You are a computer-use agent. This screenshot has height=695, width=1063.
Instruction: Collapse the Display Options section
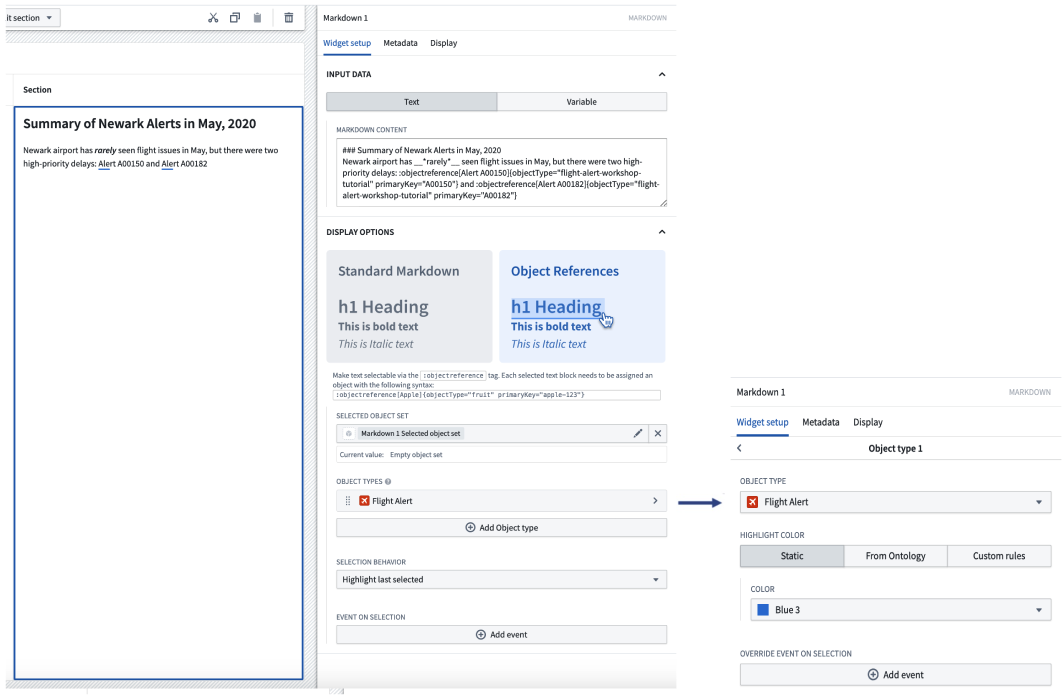(x=662, y=232)
